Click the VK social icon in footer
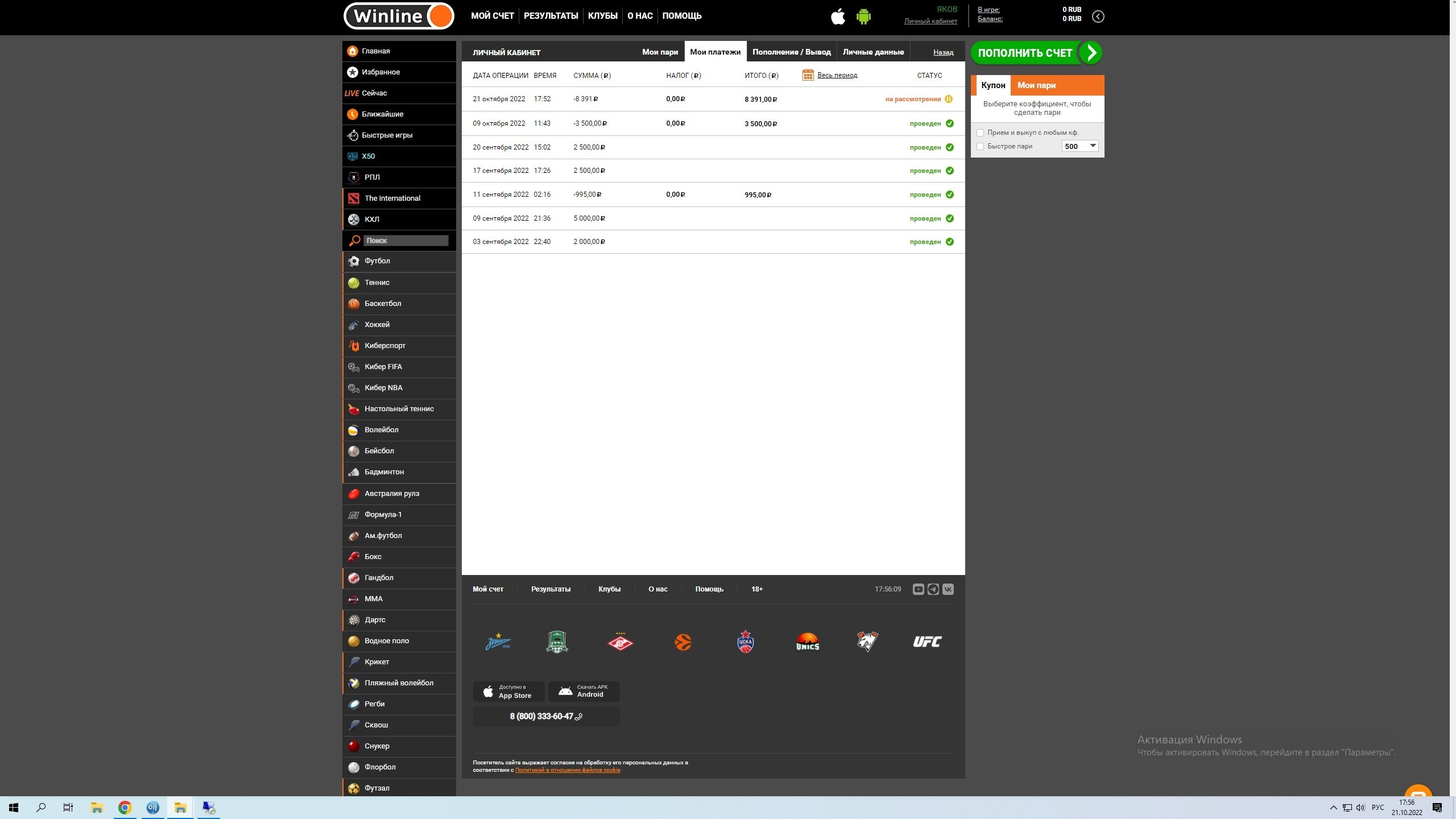The width and height of the screenshot is (1456, 819). click(x=948, y=589)
